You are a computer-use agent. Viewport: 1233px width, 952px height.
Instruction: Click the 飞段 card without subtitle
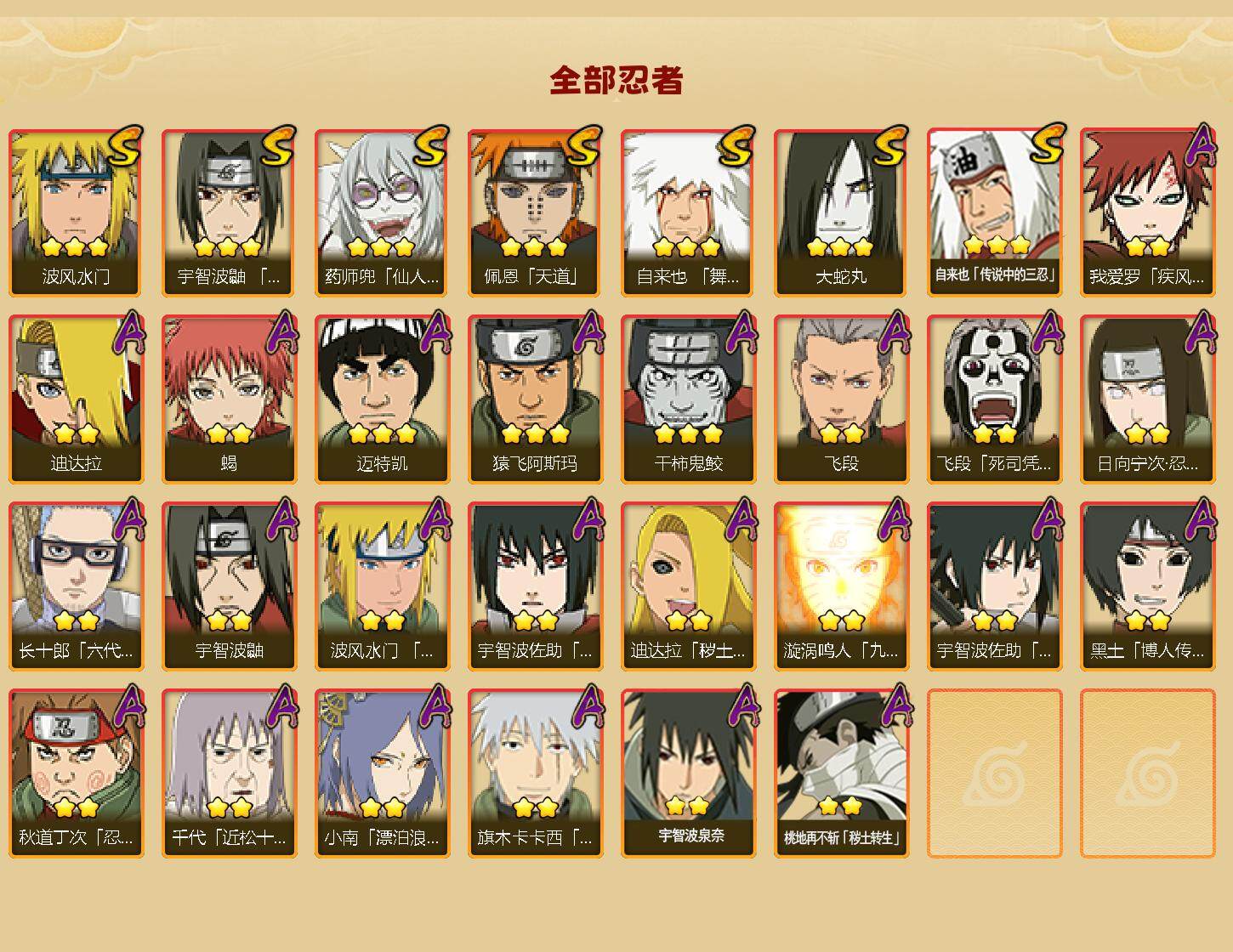(842, 399)
